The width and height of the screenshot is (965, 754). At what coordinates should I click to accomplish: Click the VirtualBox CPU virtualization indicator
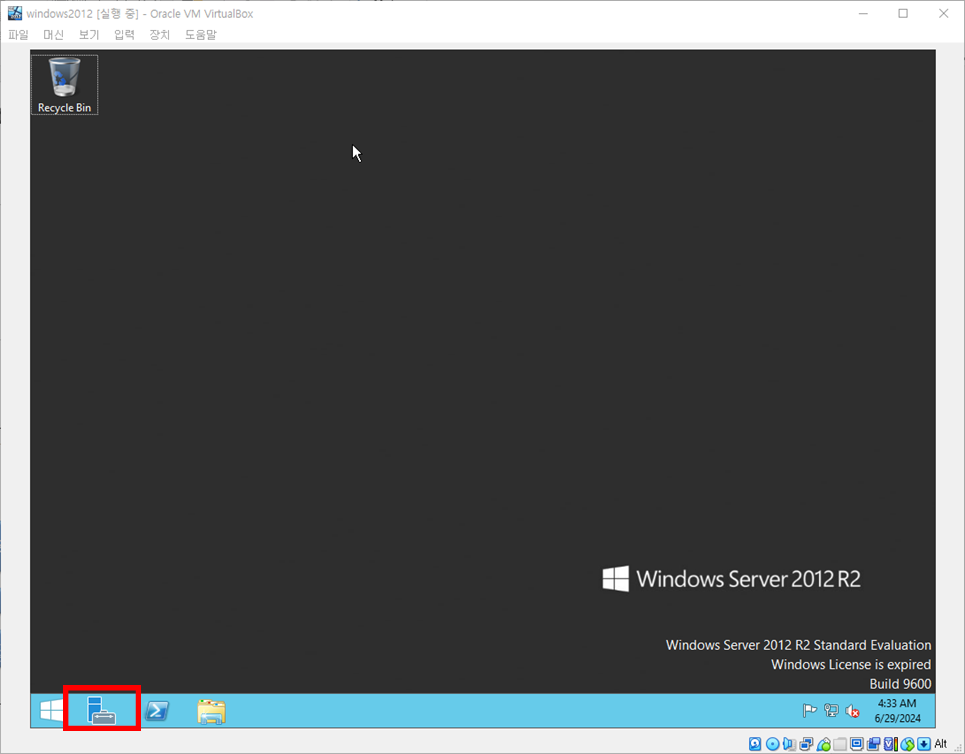coord(890,744)
